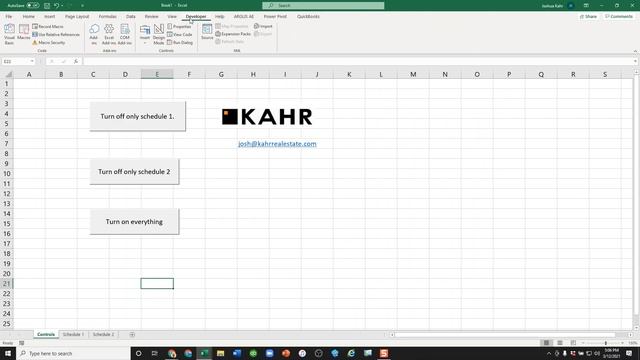Screen dimensions: 640x360
Task: Open the Macros dialog
Action: (24, 33)
